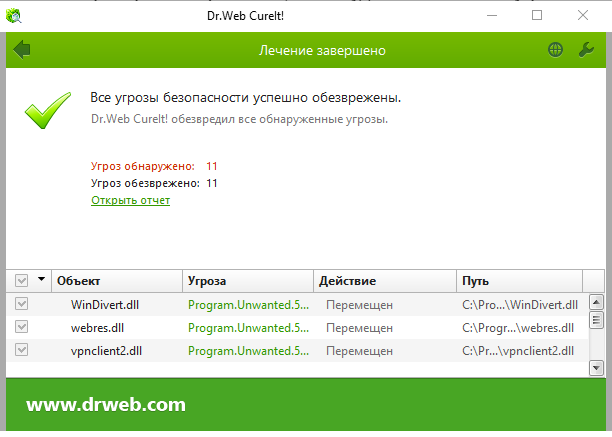
Task: Toggle checkbox for webres.dll
Action: pos(21,327)
